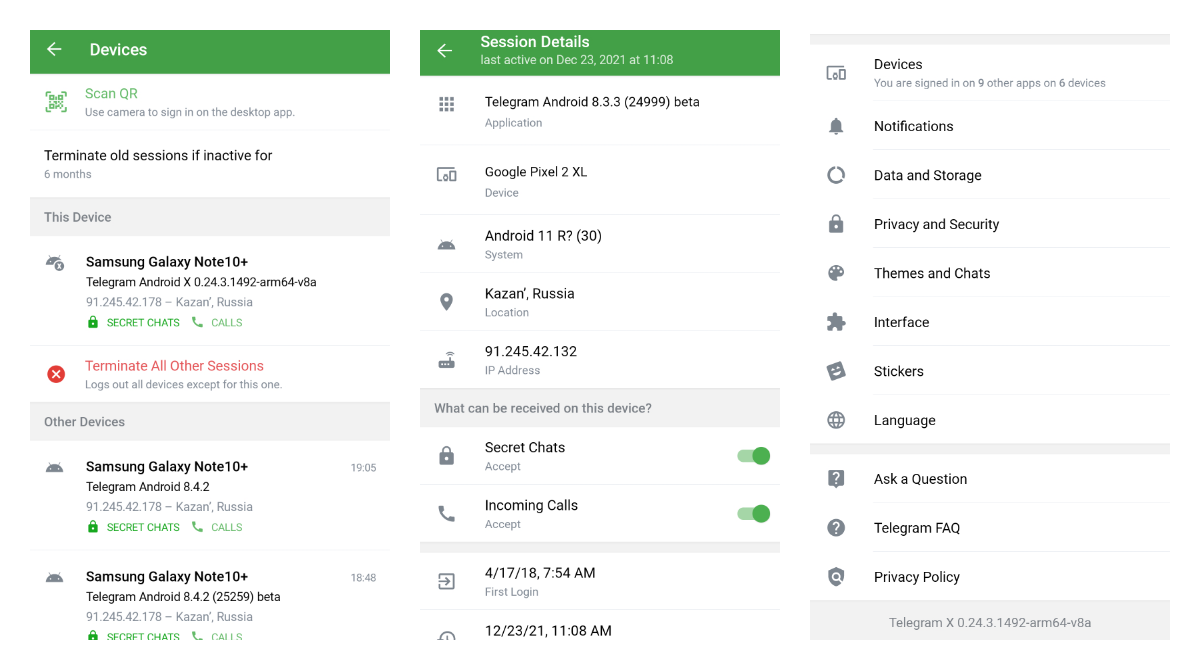
Task: Click the Android system icon
Action: [x=447, y=245]
